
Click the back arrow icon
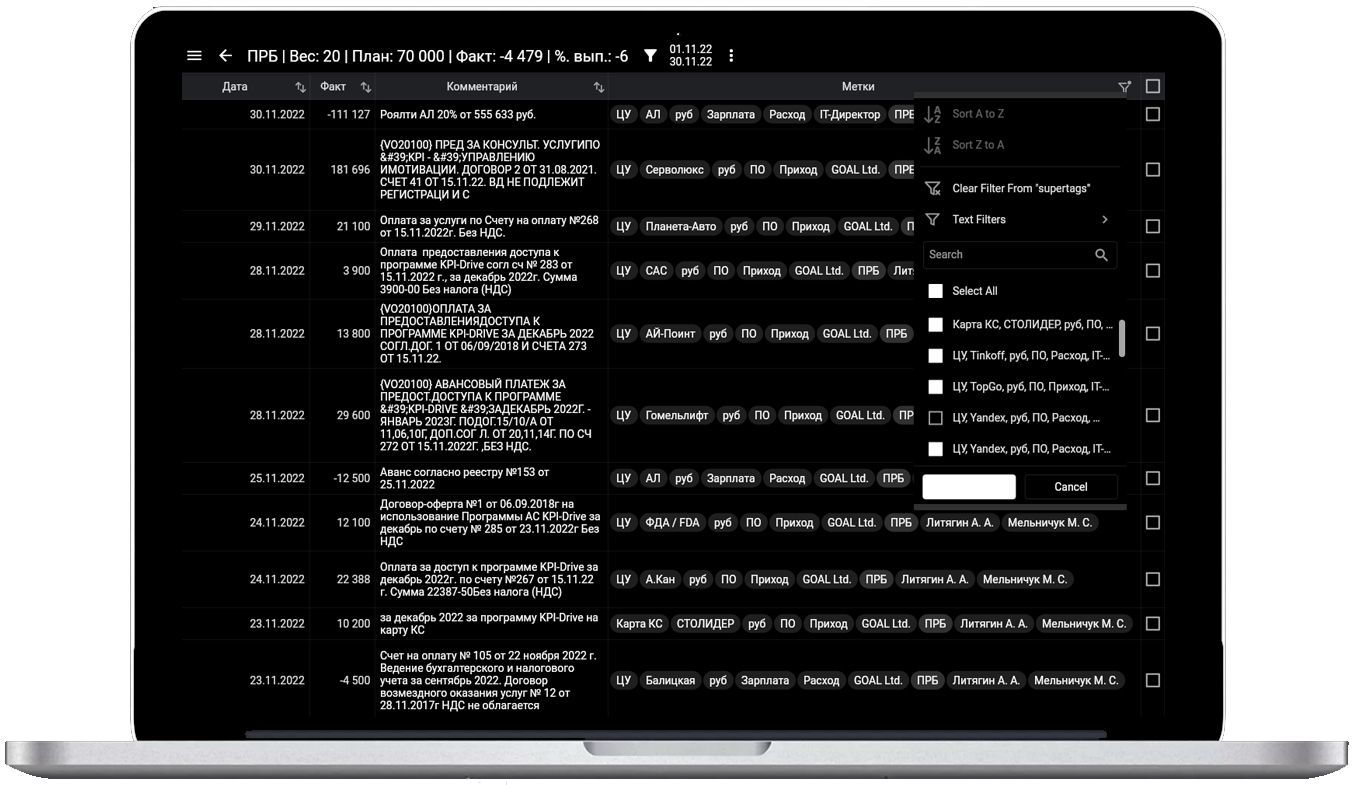click(225, 56)
